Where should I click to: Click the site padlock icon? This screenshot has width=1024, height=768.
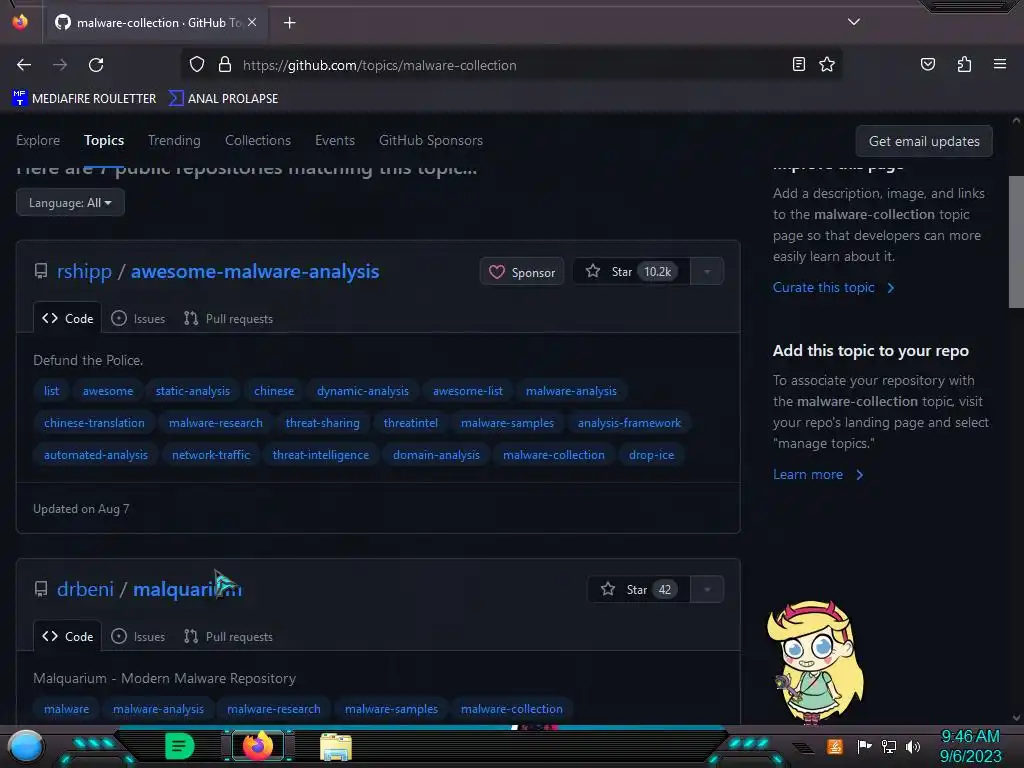point(225,64)
